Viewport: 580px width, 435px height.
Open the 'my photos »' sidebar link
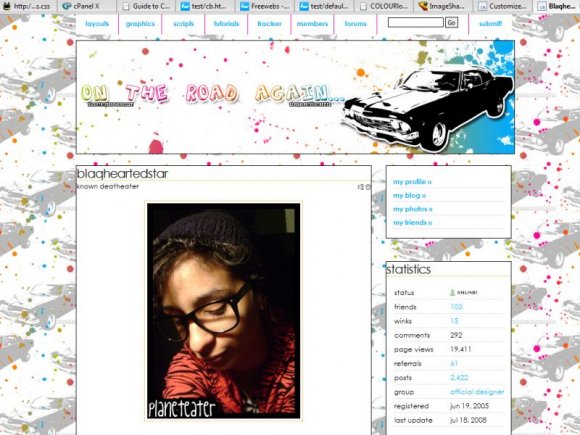click(412, 209)
